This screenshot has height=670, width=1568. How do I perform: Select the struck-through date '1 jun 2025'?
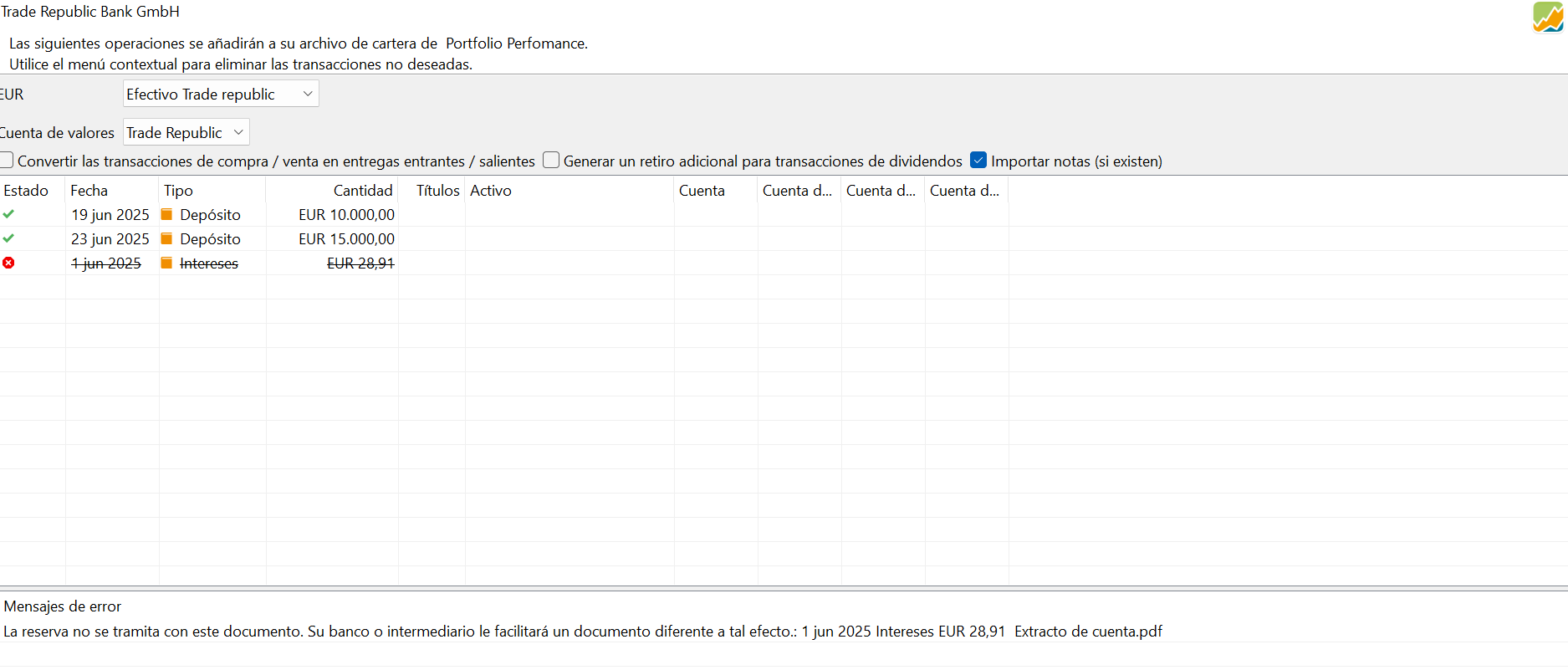click(x=106, y=263)
